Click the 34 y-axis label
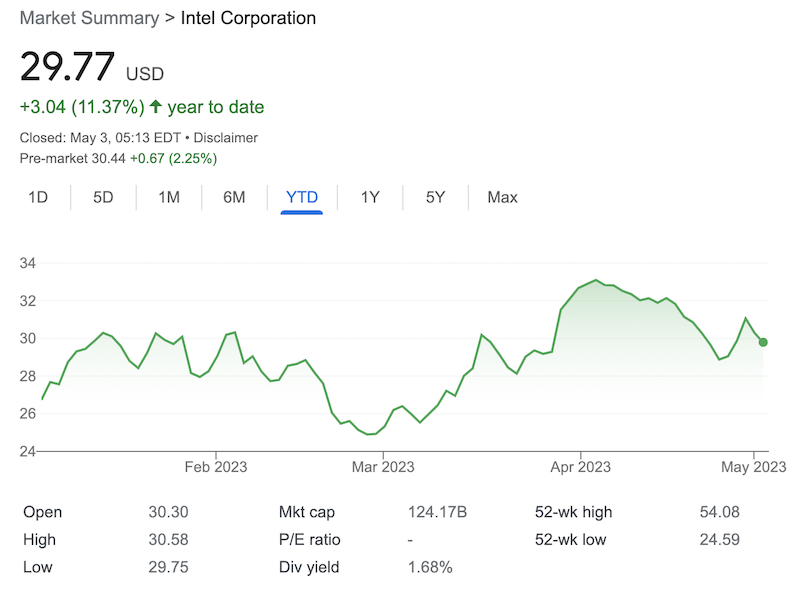Image resolution: width=800 pixels, height=599 pixels. [28, 263]
